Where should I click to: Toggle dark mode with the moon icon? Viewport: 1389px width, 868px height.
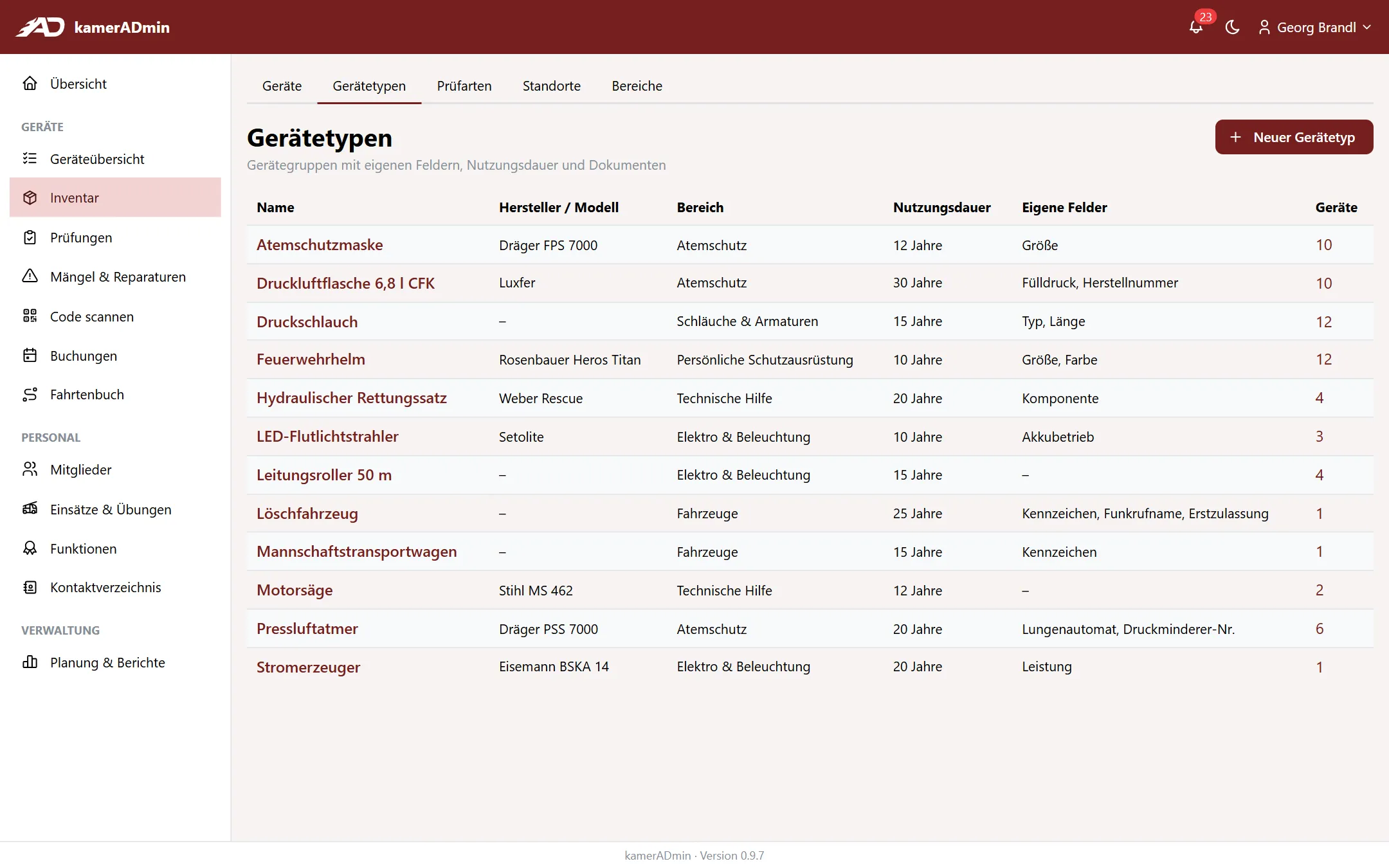[1232, 27]
